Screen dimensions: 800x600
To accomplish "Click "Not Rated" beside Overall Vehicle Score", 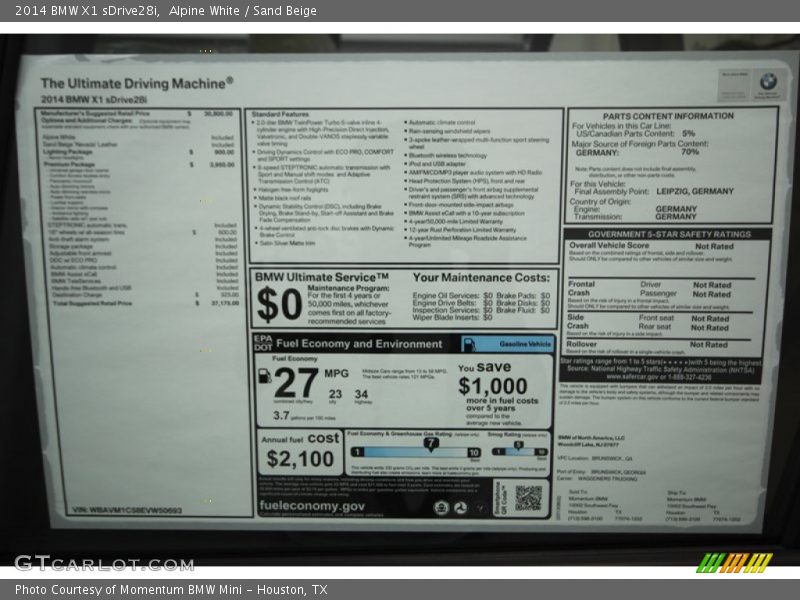I will pyautogui.click(x=714, y=246).
